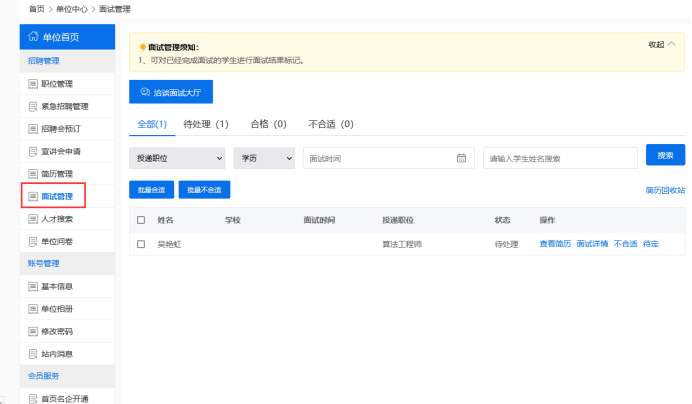This screenshot has height=404, width=692.
Task: Open 修改密码 in the sidebar
Action: point(67,332)
